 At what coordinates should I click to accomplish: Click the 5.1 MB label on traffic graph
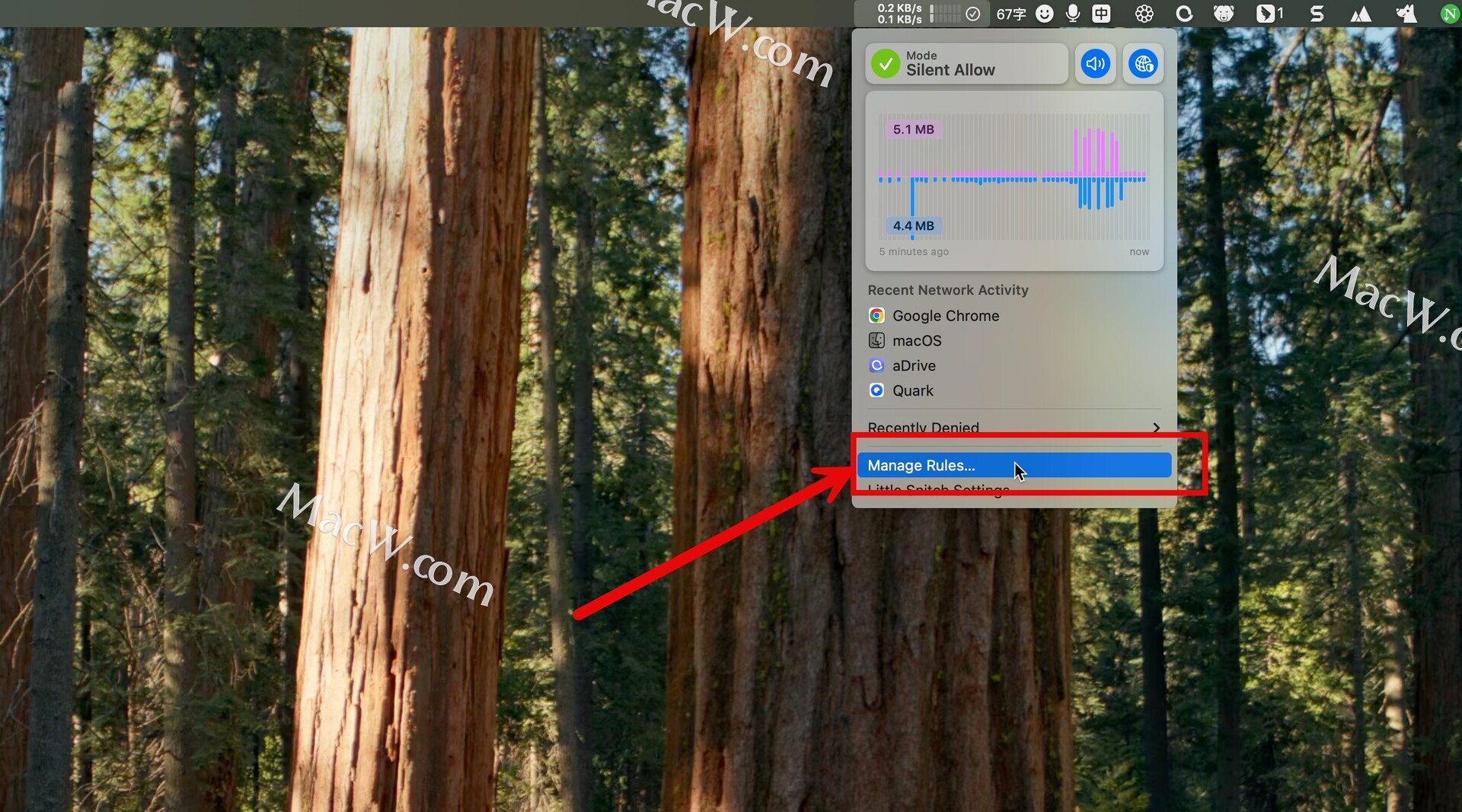tap(913, 129)
